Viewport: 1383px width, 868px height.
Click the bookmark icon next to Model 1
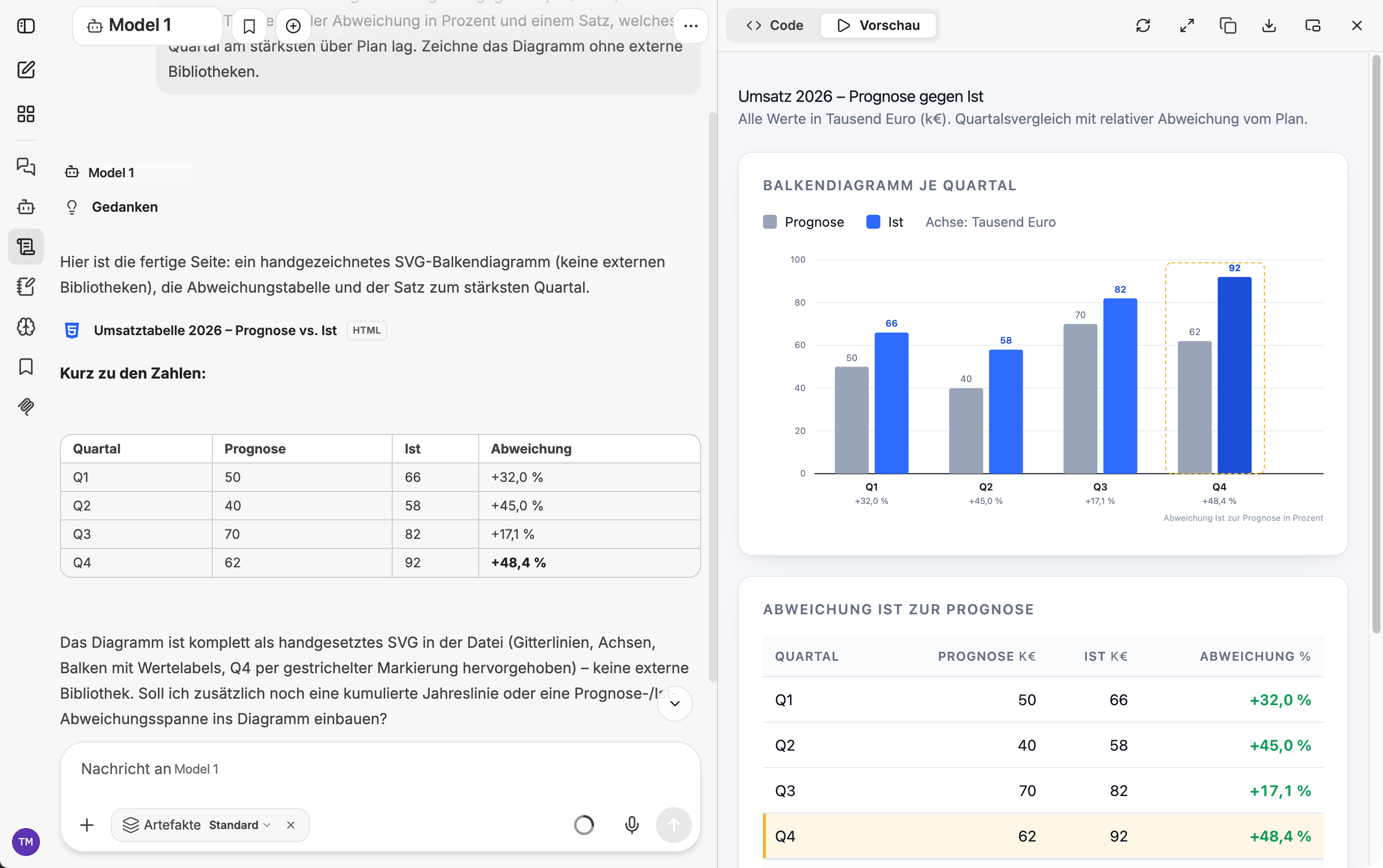[x=249, y=26]
